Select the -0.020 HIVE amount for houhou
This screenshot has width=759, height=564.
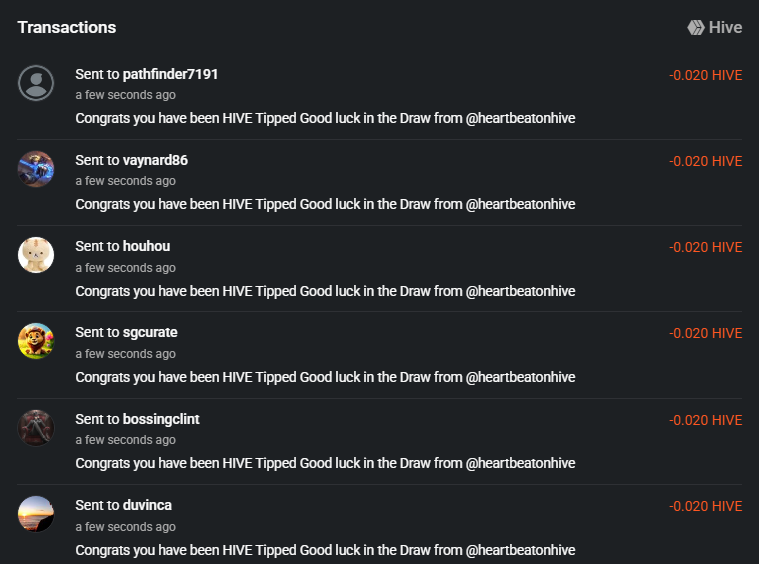coord(705,247)
